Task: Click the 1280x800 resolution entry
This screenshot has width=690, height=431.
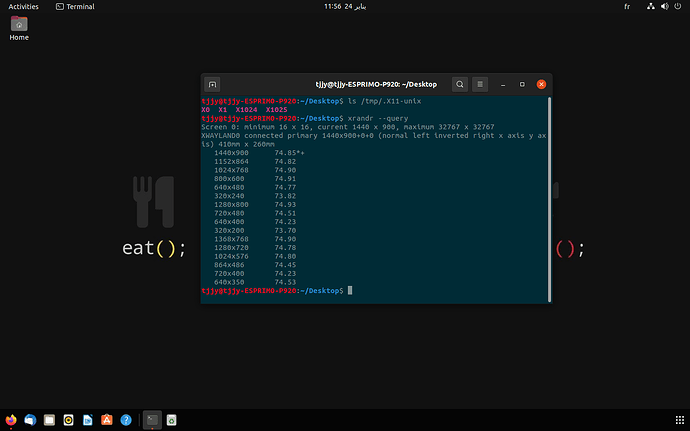Action: pyautogui.click(x=231, y=205)
